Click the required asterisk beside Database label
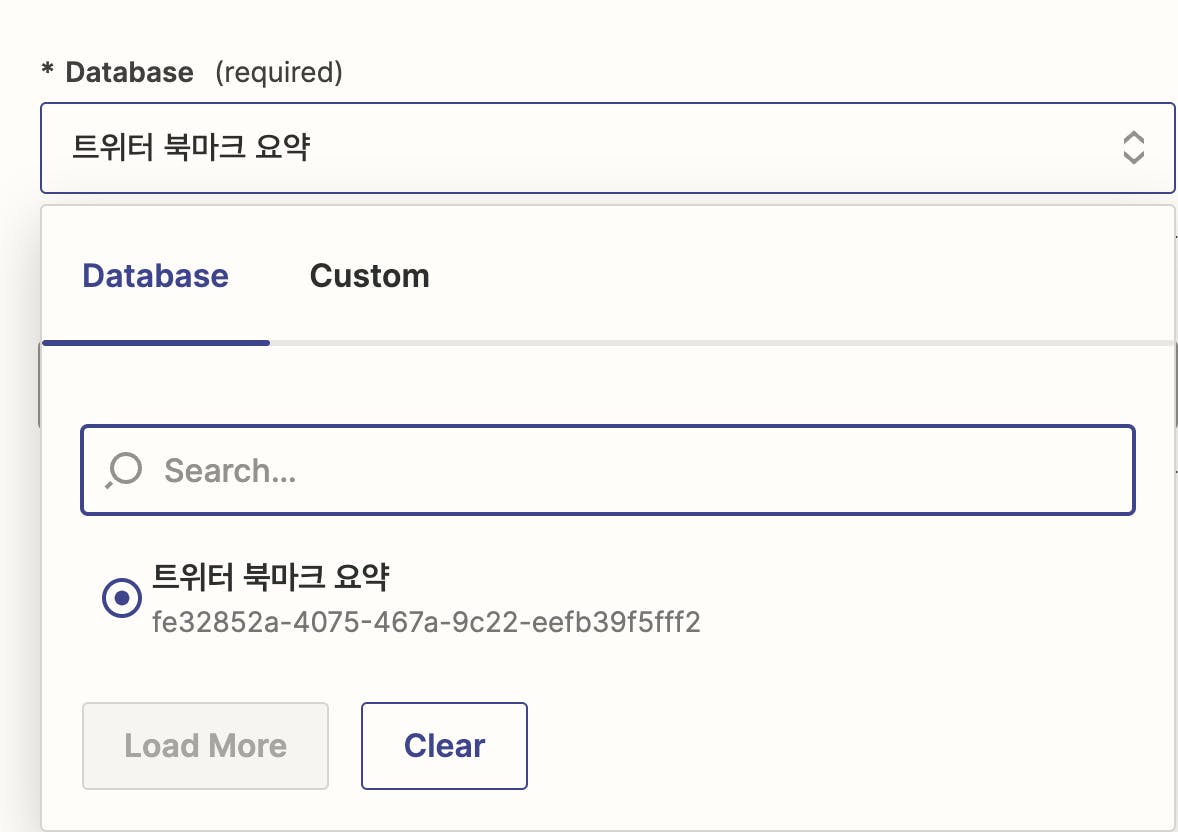The width and height of the screenshot is (1178, 832). (x=47, y=71)
